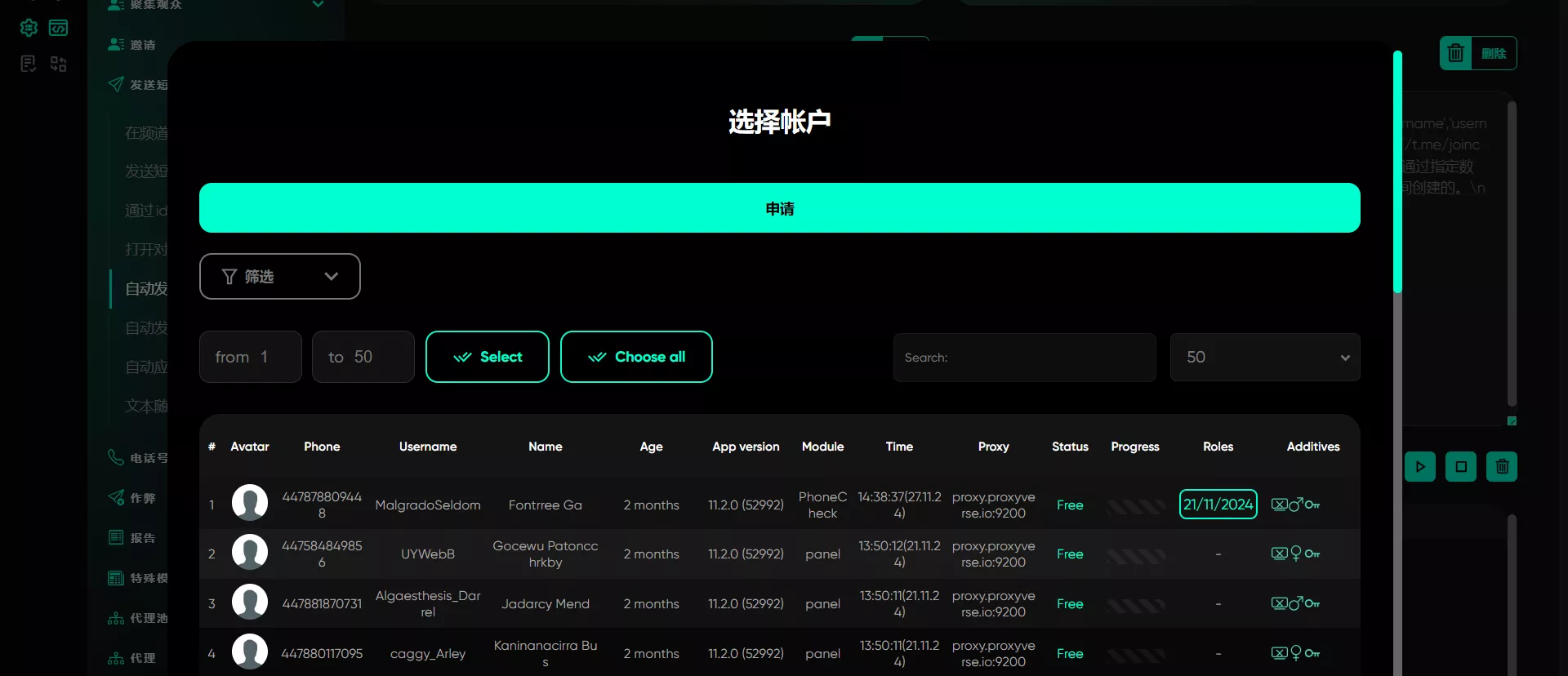Click username MalgradoSeldom cell

[x=428, y=505]
